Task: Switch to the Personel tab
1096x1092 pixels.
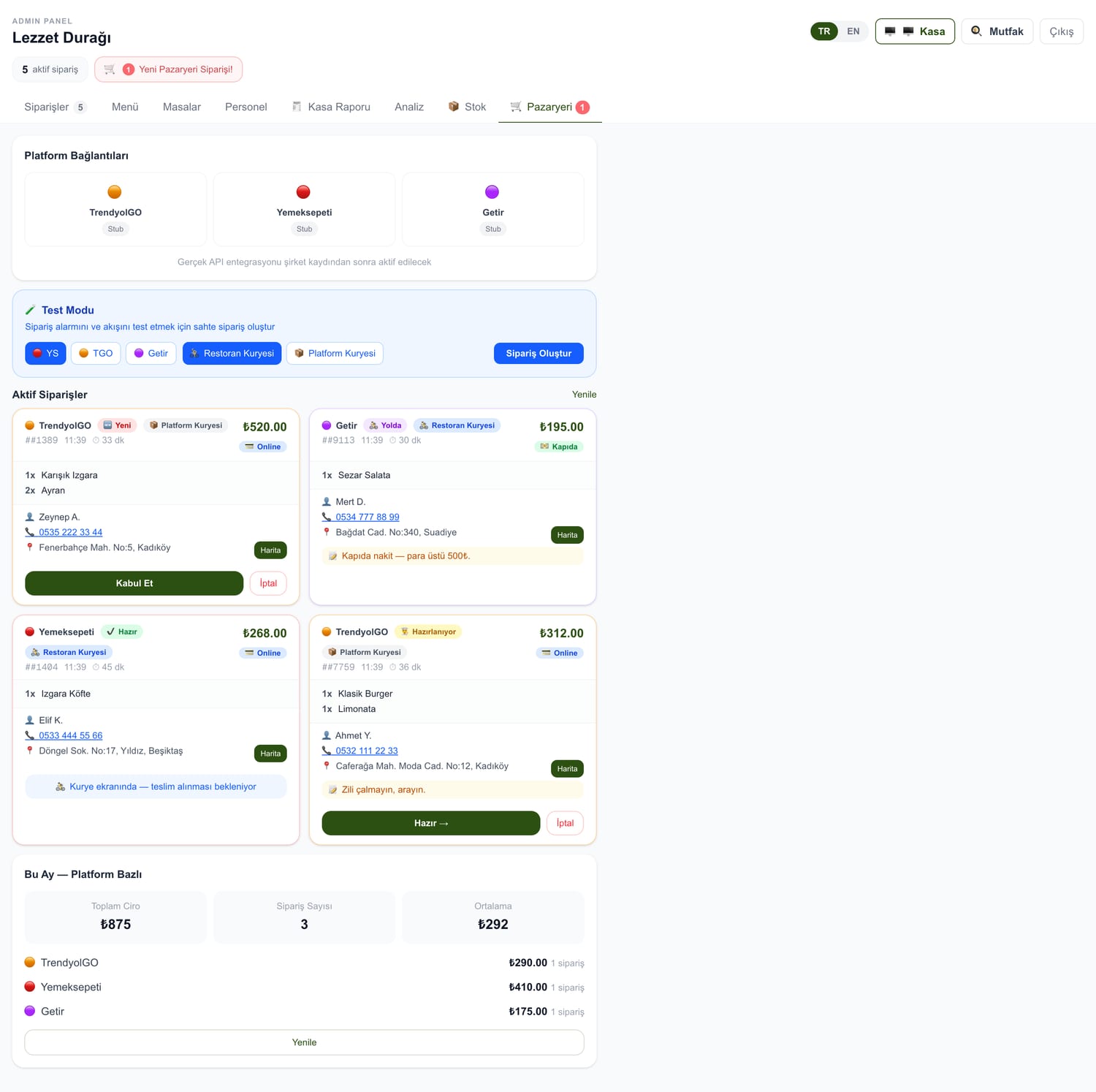Action: (x=246, y=107)
